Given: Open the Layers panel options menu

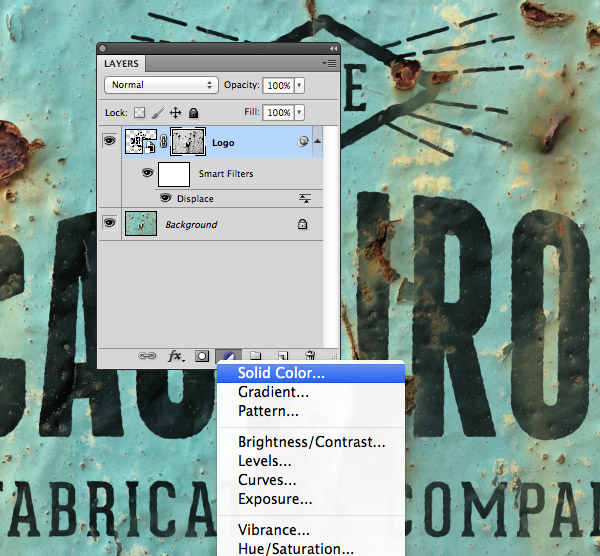Looking at the screenshot, I should [329, 63].
